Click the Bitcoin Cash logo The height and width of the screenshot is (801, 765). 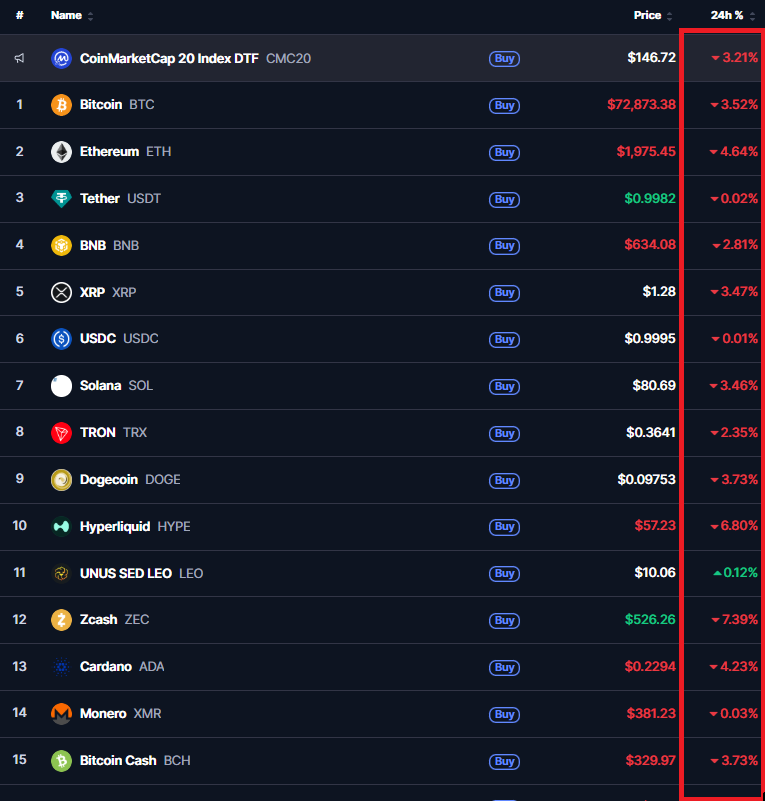coord(61,761)
